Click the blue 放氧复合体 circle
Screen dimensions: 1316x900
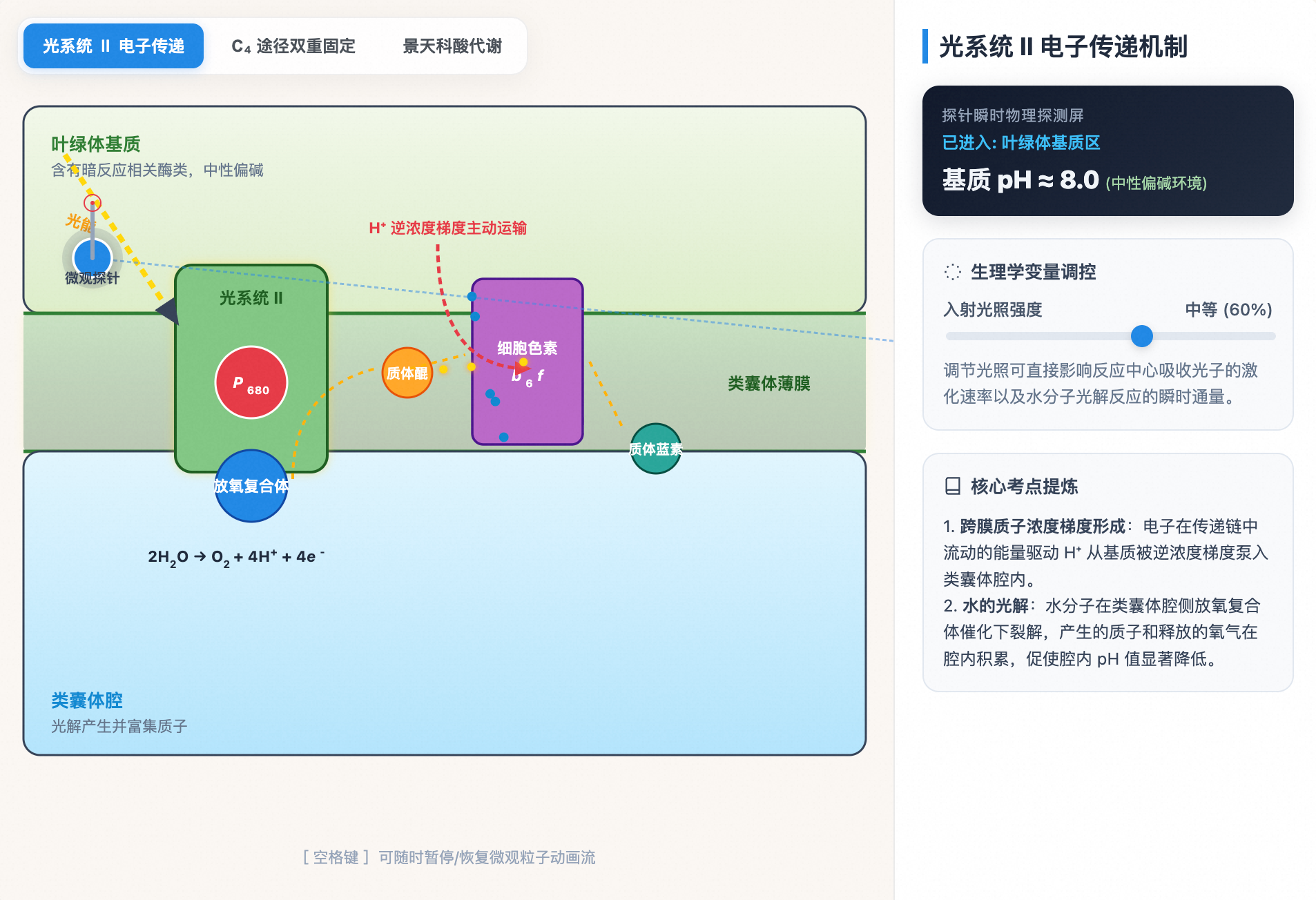click(x=251, y=486)
